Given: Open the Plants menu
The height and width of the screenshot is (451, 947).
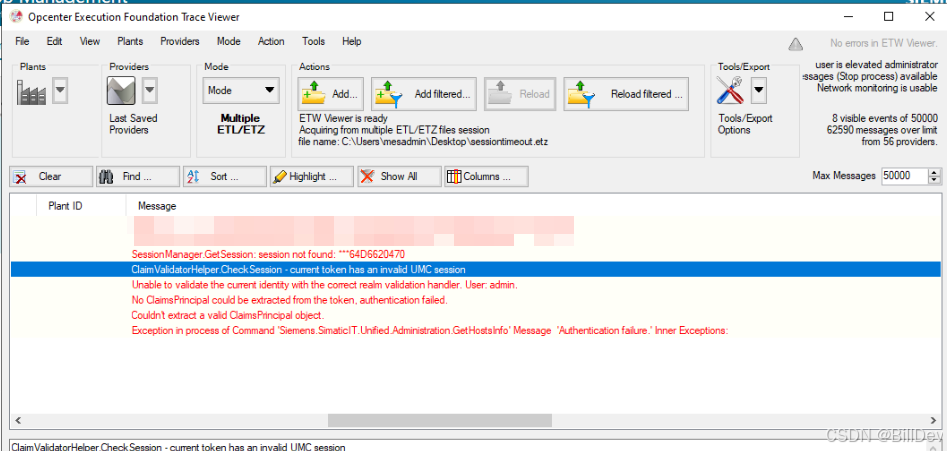Looking at the screenshot, I should click(x=130, y=41).
